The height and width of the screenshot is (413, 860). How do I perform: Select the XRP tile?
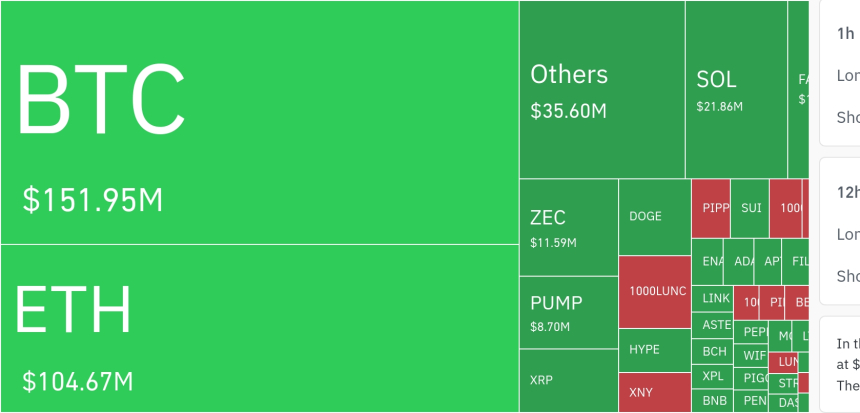pyautogui.click(x=568, y=380)
